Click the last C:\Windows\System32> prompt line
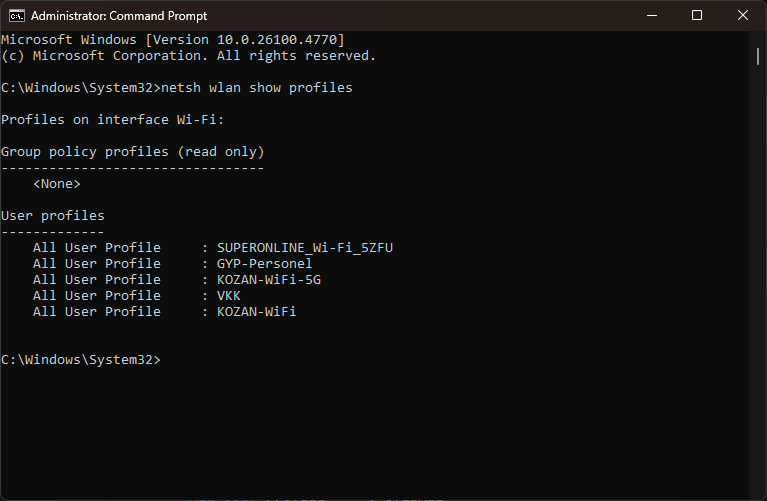This screenshot has height=501, width=767. point(80,359)
